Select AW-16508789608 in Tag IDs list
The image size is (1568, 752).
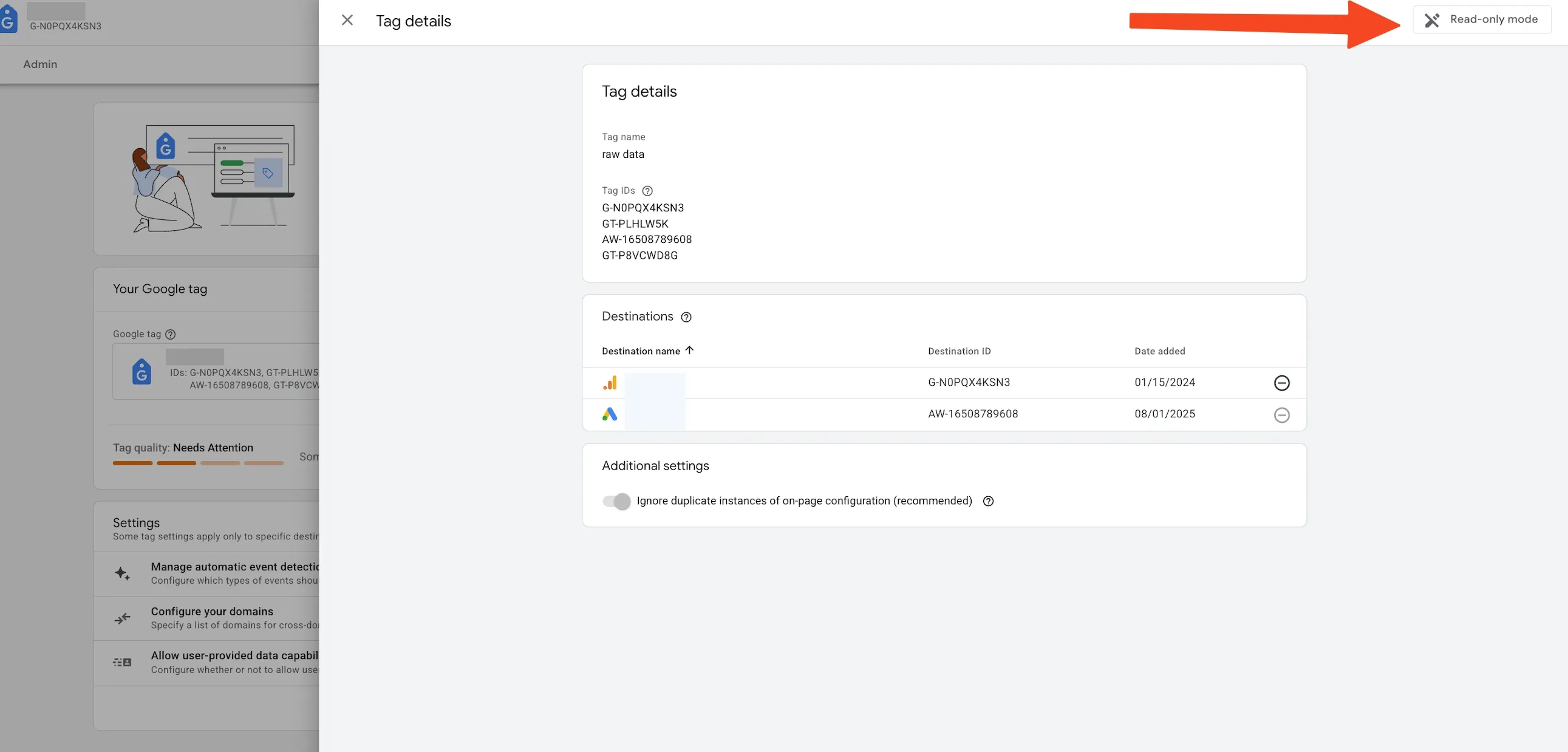click(x=646, y=239)
